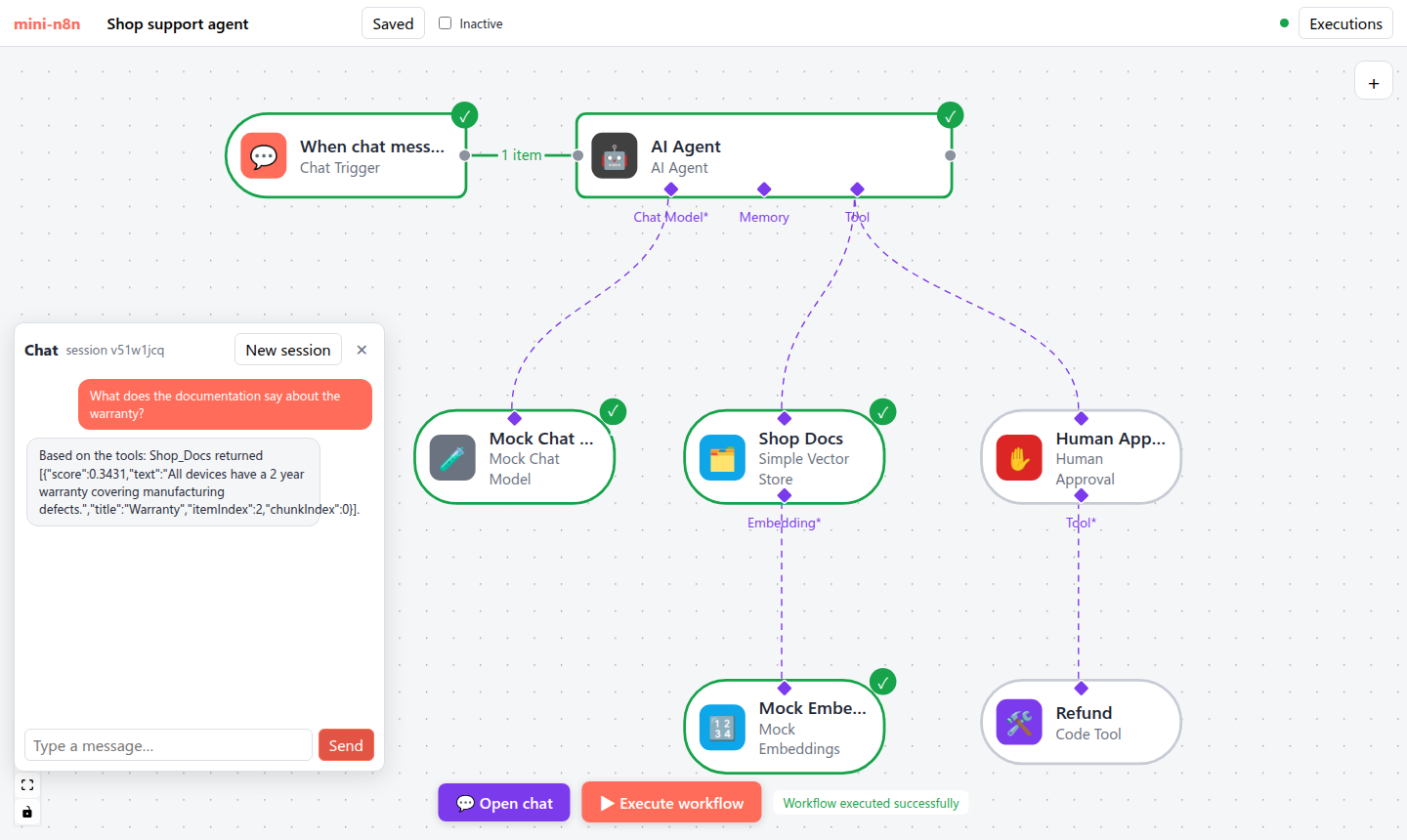The image size is (1407, 840).
Task: Click the Tool connector diamond on AI Agent
Action: click(x=857, y=189)
